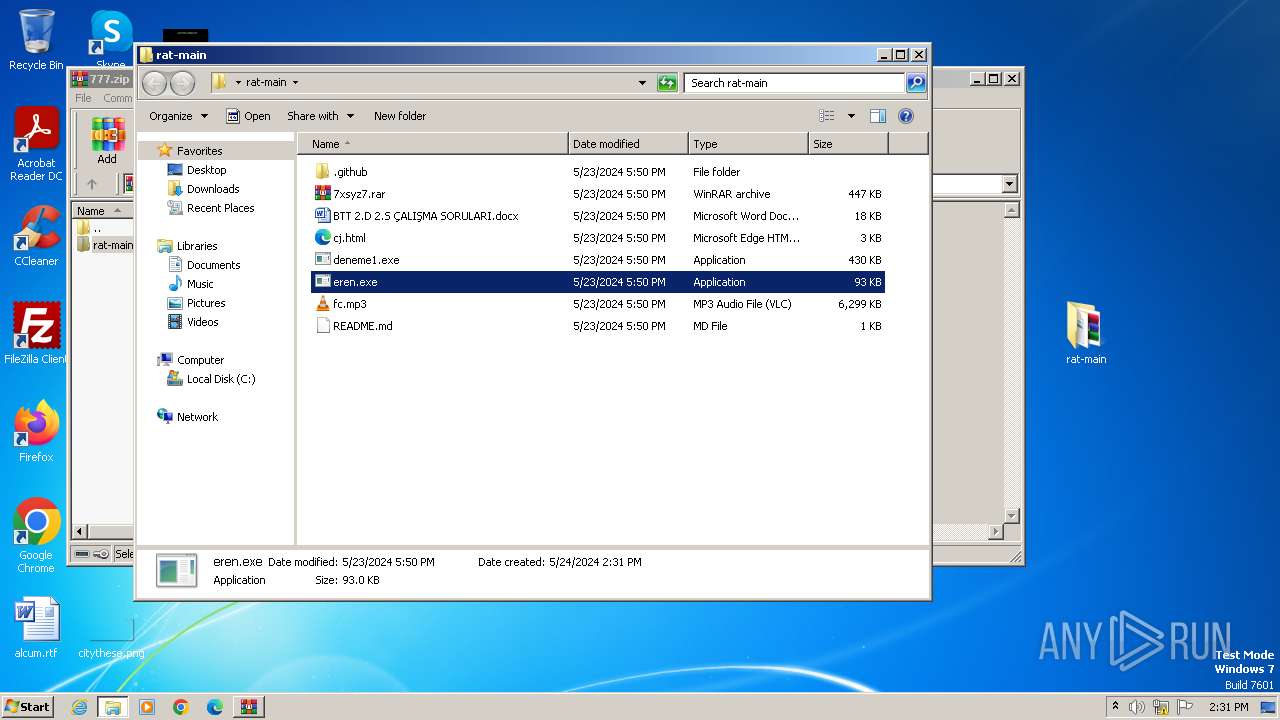Select the BTT 2.D 2.S ÇALIŞMA SORULARI.docx icon

tap(322, 216)
